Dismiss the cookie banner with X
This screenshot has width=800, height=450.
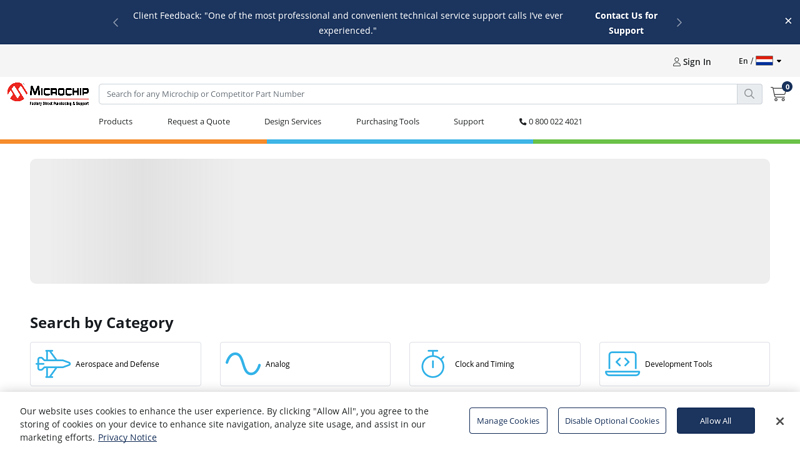tap(780, 421)
